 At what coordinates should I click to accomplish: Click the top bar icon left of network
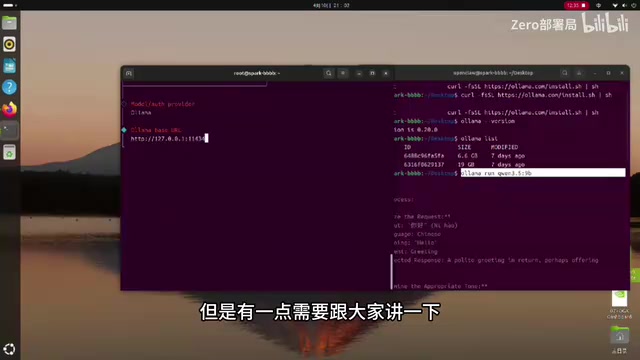click(x=598, y=5)
